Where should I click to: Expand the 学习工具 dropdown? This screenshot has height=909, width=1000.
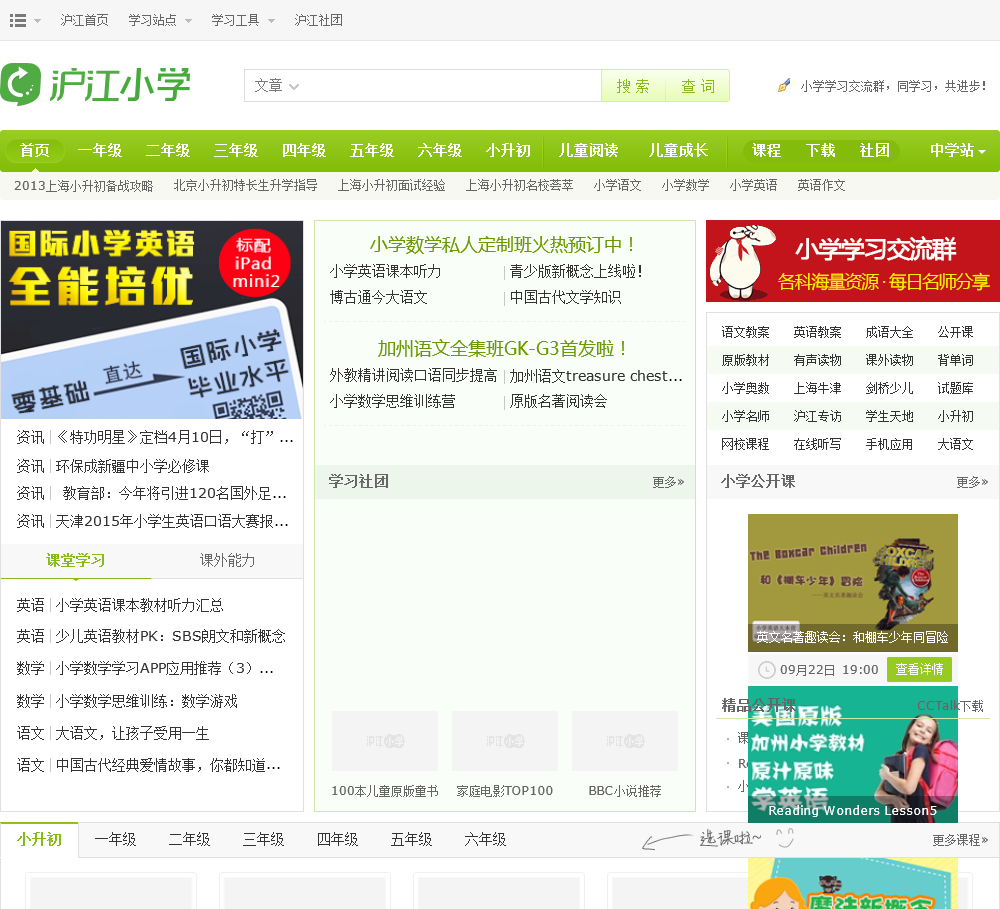243,20
